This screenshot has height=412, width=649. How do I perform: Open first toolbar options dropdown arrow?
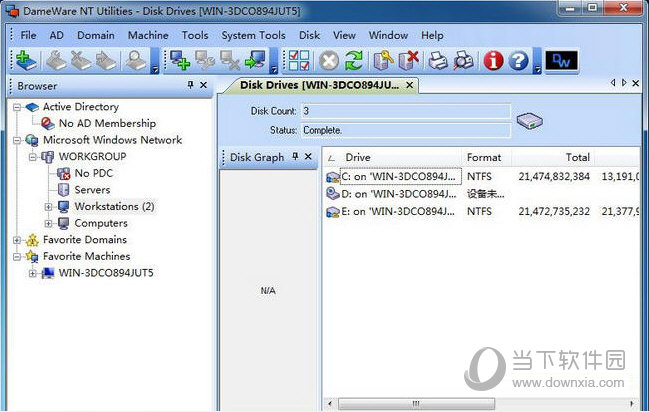pyautogui.click(x=155, y=69)
